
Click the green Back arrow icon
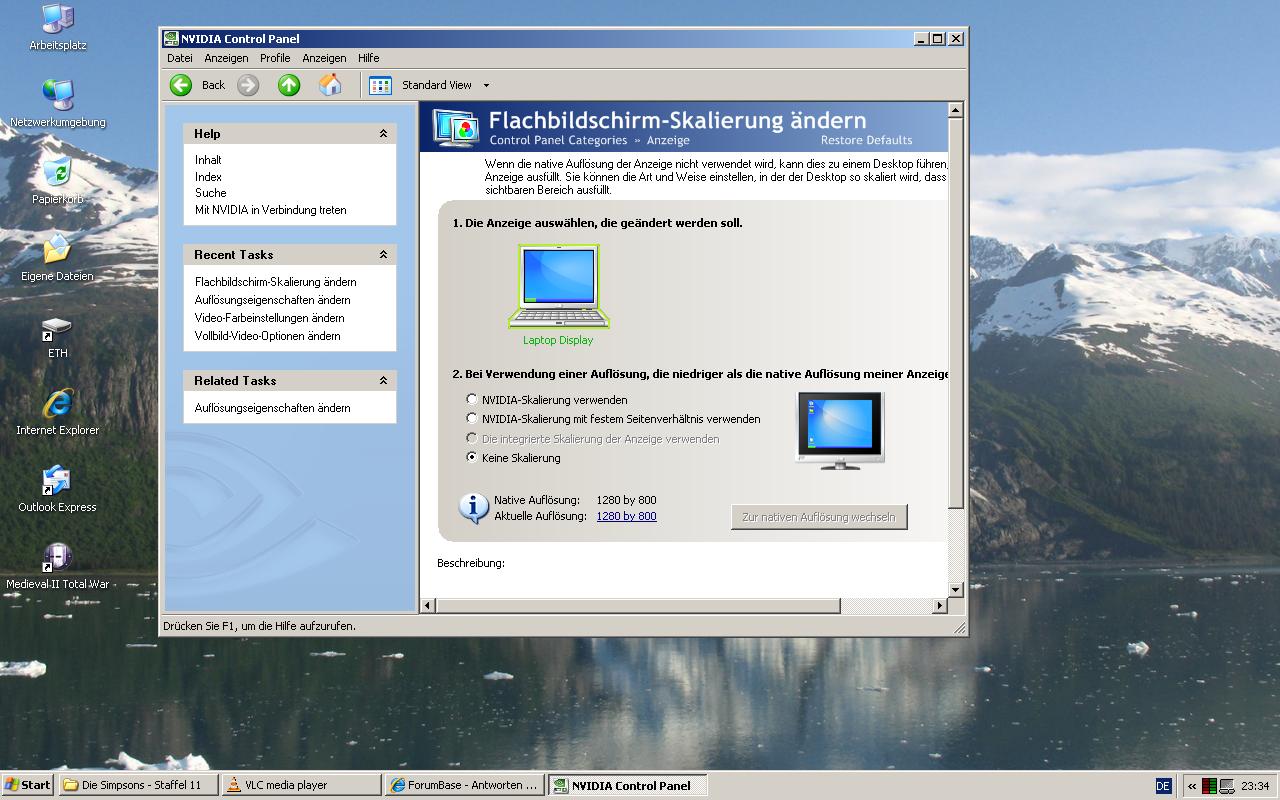point(181,85)
